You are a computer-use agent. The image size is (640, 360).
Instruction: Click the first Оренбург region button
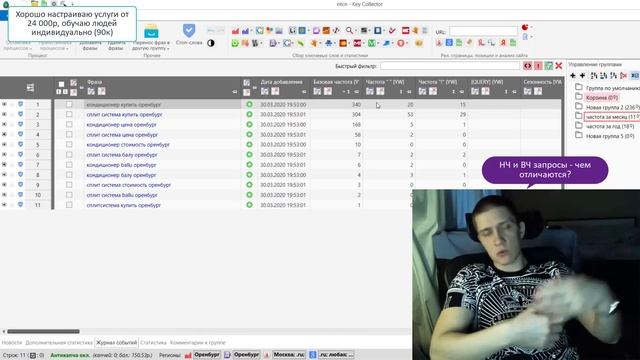(x=207, y=355)
